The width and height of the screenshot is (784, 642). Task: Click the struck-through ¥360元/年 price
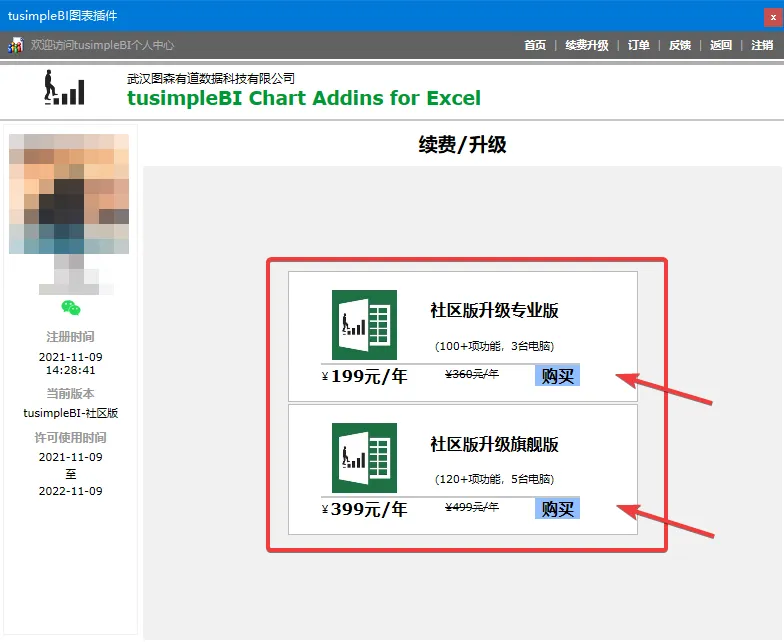(x=472, y=374)
